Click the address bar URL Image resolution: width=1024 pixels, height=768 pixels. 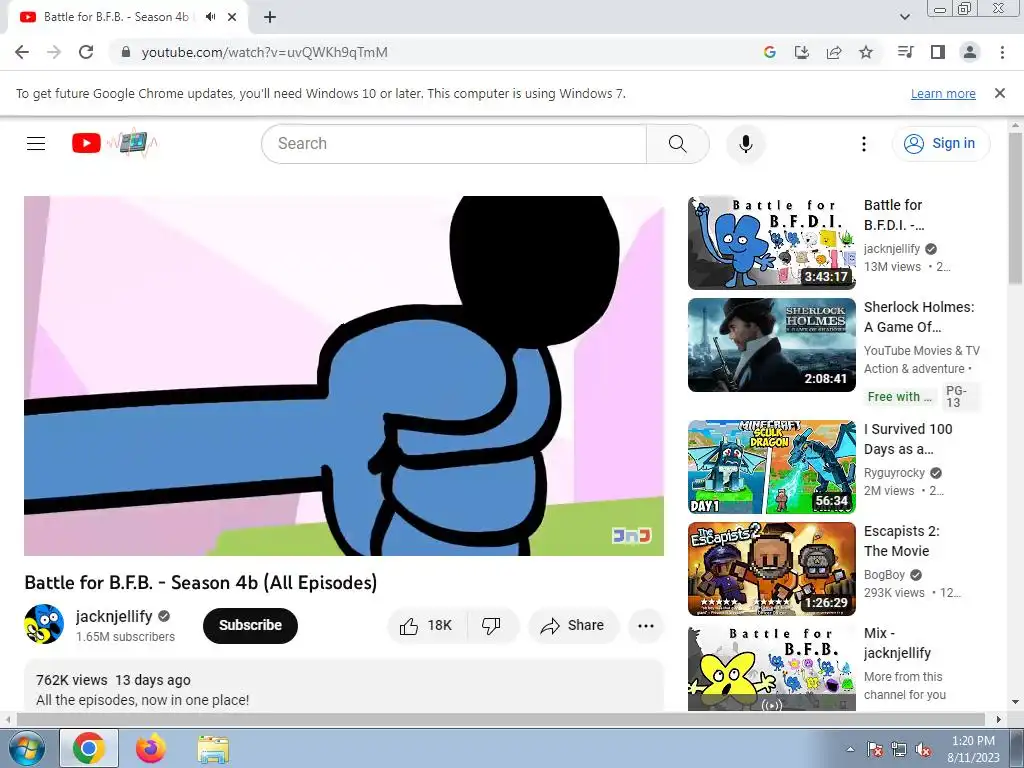[x=264, y=52]
